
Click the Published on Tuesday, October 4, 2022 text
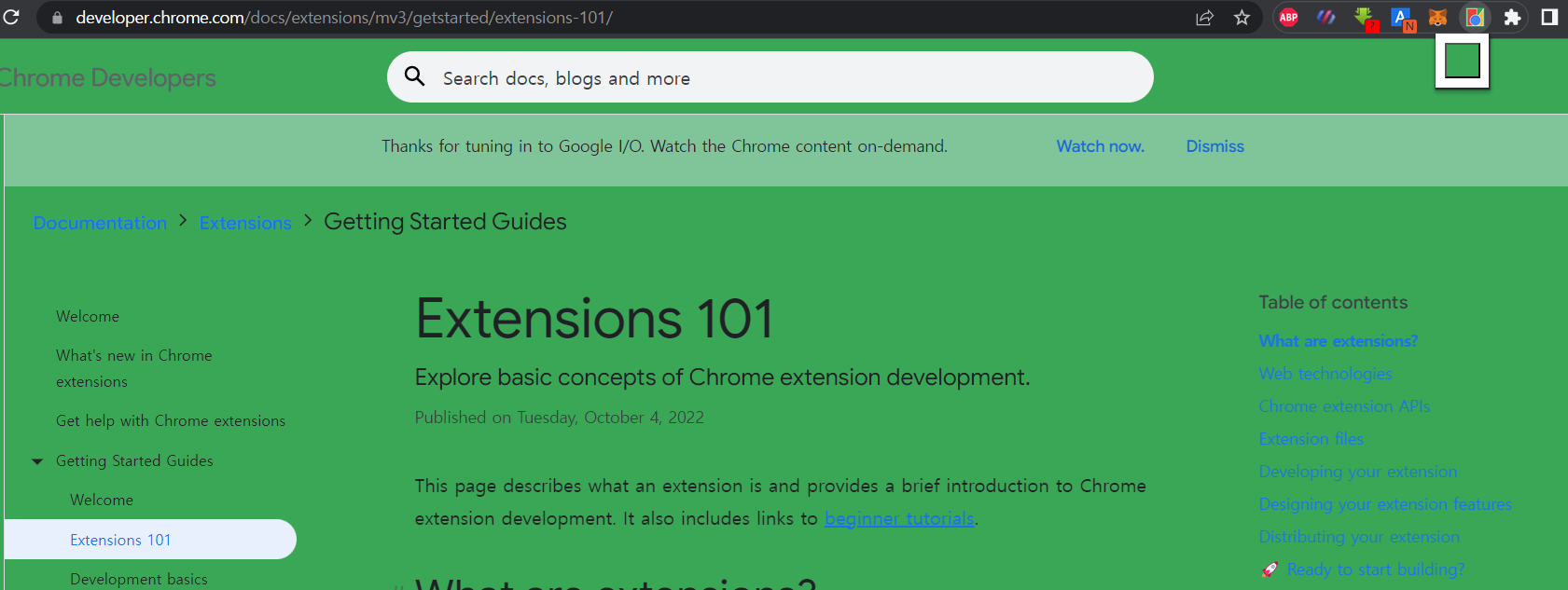pyautogui.click(x=560, y=418)
